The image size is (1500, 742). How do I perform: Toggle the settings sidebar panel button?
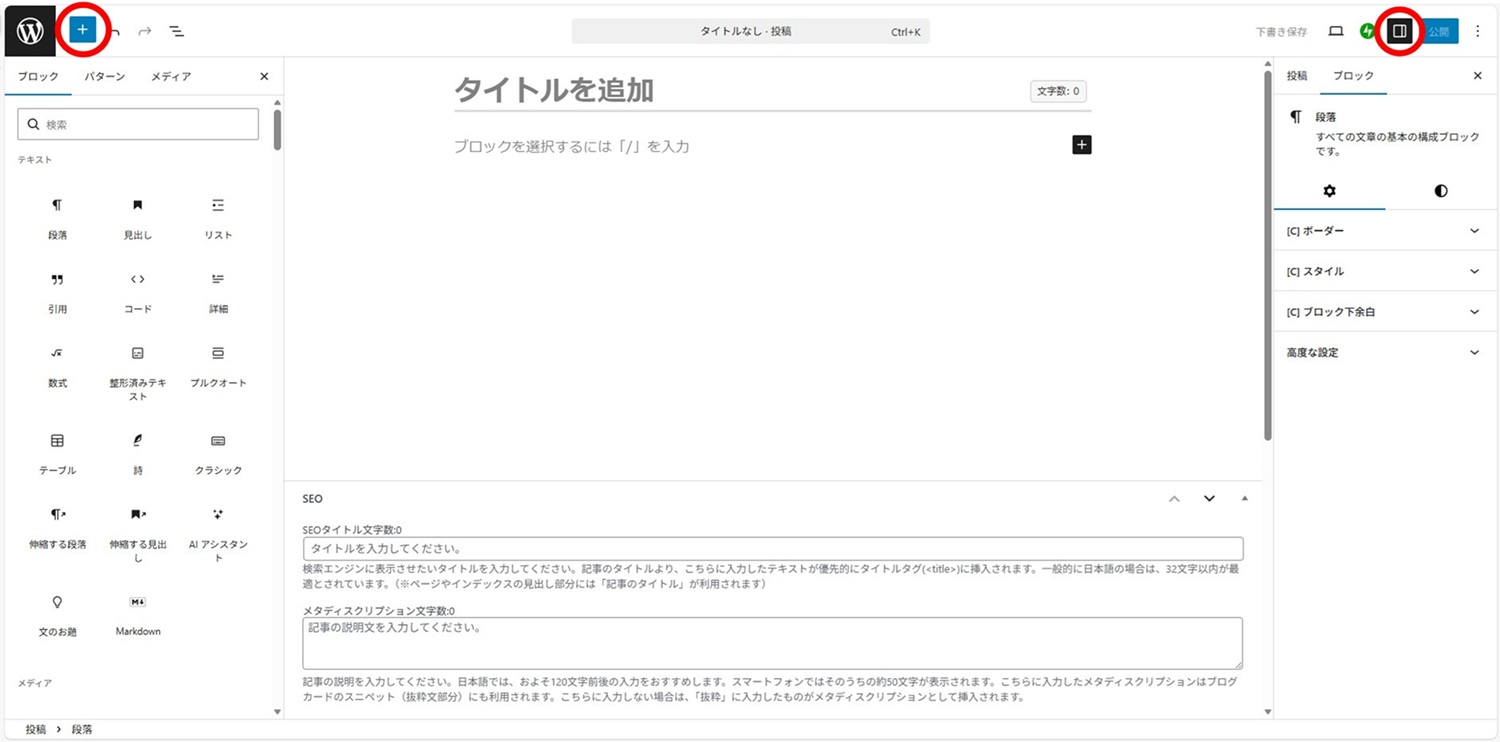point(1399,31)
